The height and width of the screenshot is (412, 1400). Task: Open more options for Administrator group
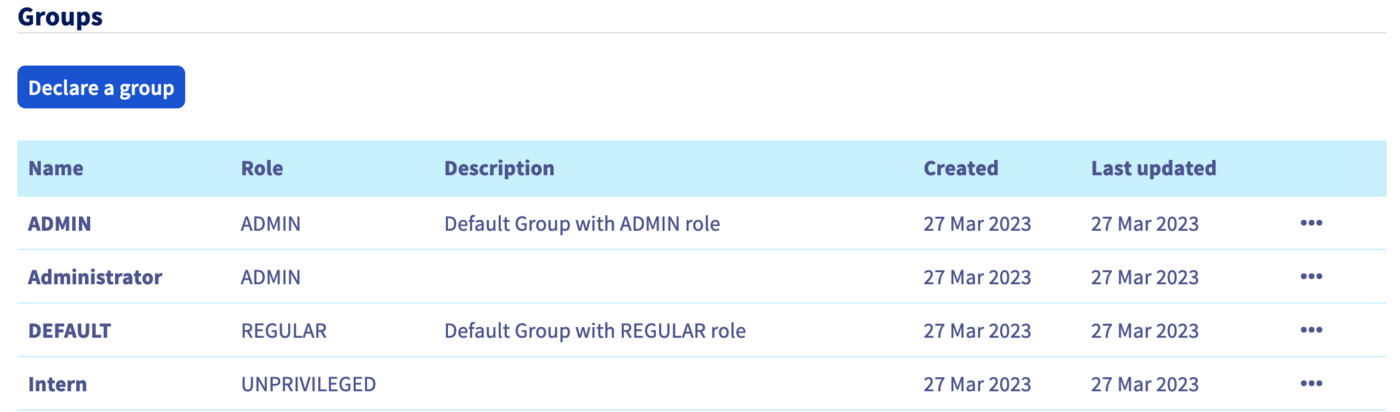[x=1311, y=277]
